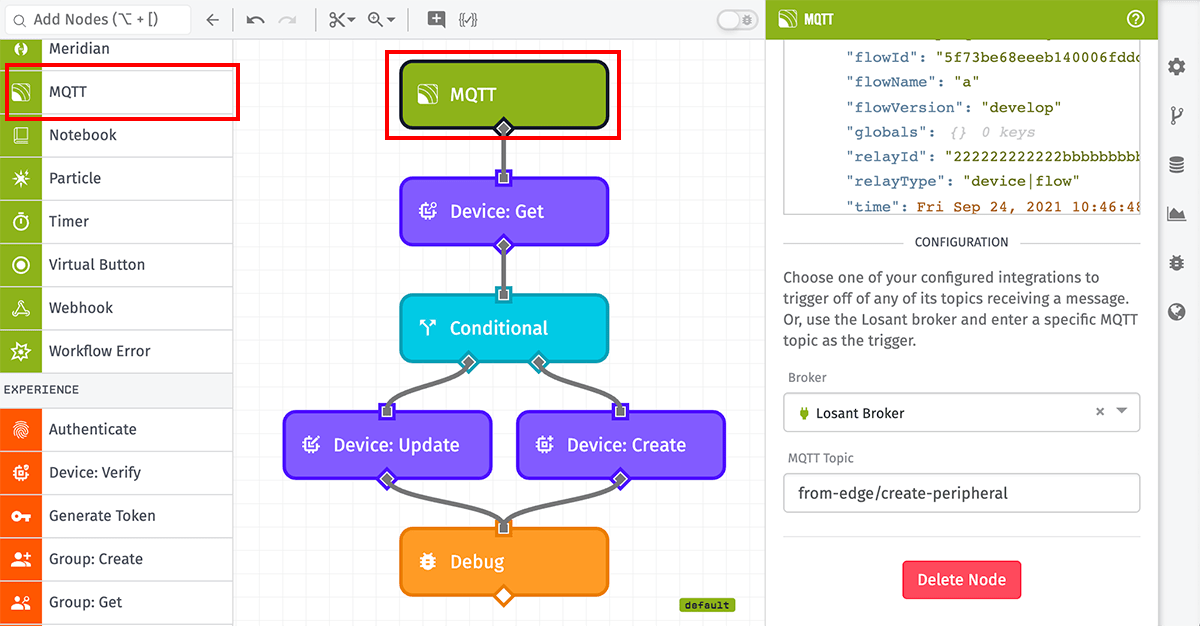The image size is (1200, 626).
Task: Open debug bug icon tab
Action: coord(1177,263)
